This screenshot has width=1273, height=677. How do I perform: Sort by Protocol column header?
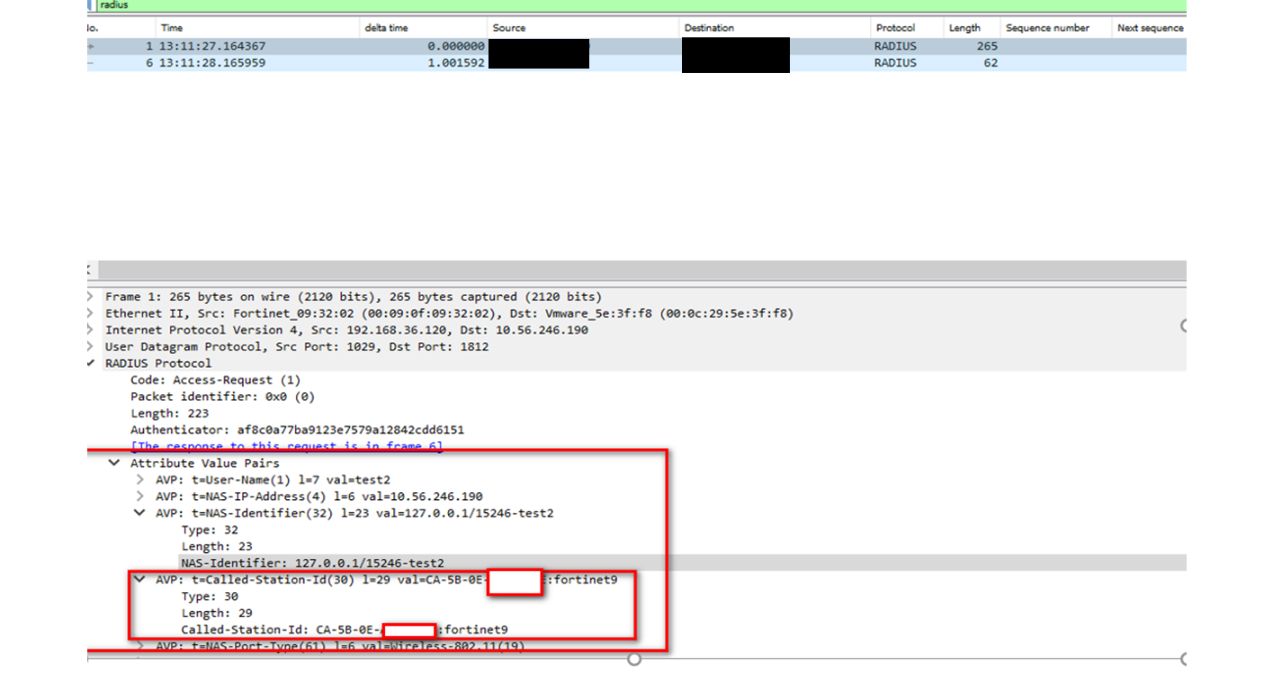point(895,28)
